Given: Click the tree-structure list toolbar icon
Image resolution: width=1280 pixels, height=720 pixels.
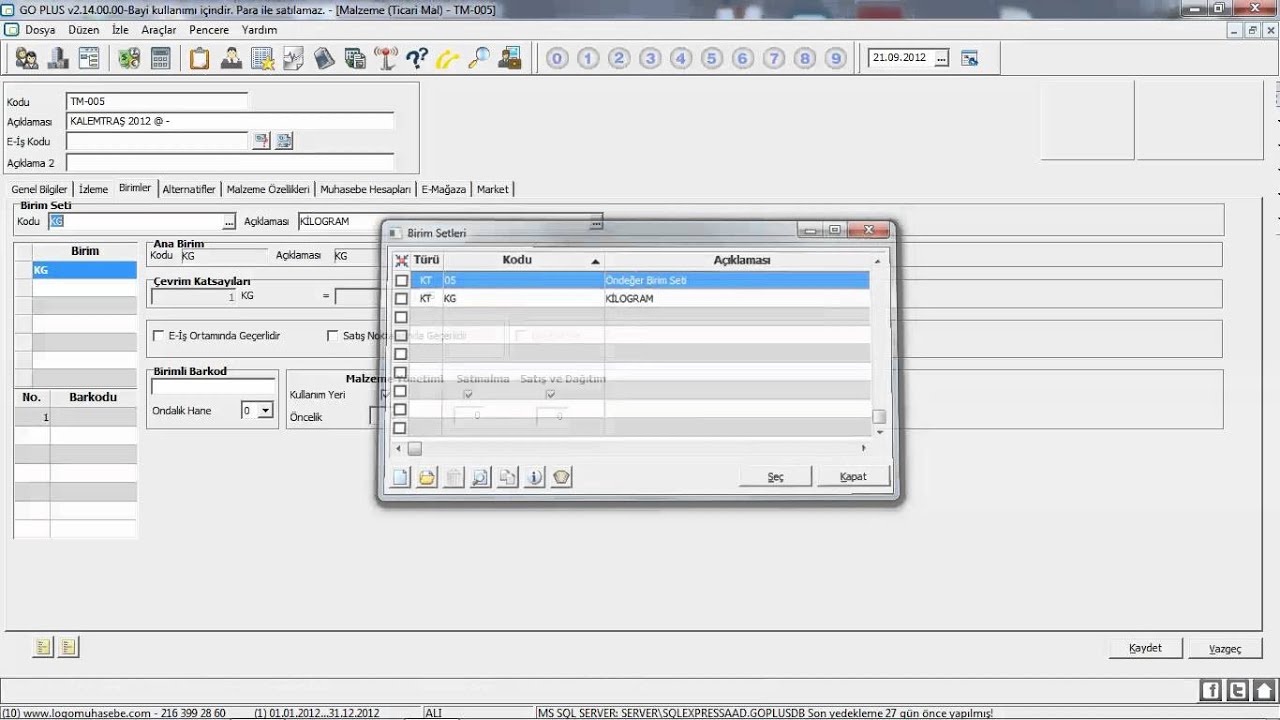Looking at the screenshot, I should pyautogui.click(x=89, y=58).
